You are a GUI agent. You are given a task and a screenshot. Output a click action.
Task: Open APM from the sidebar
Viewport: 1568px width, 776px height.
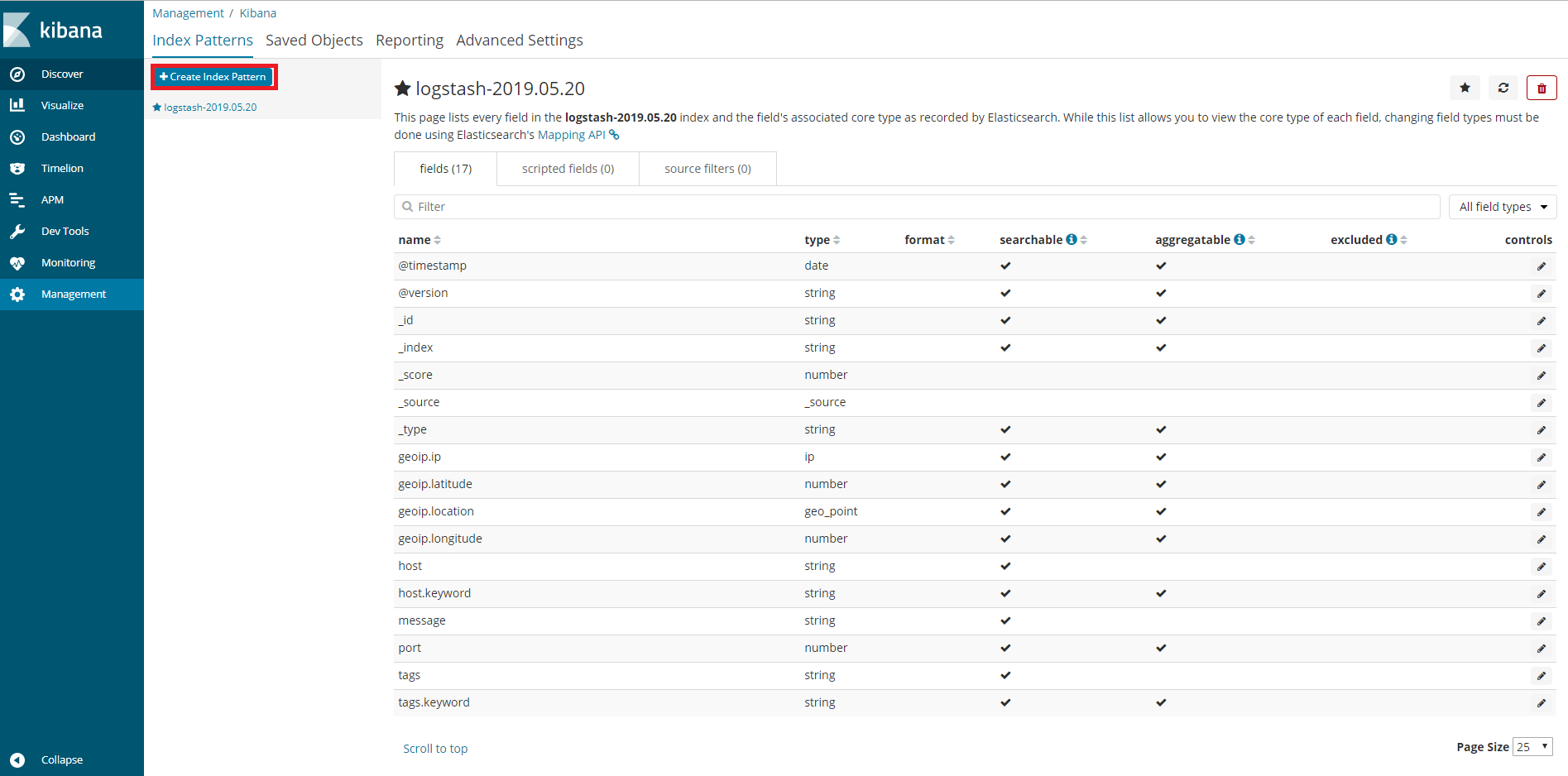tap(71, 200)
